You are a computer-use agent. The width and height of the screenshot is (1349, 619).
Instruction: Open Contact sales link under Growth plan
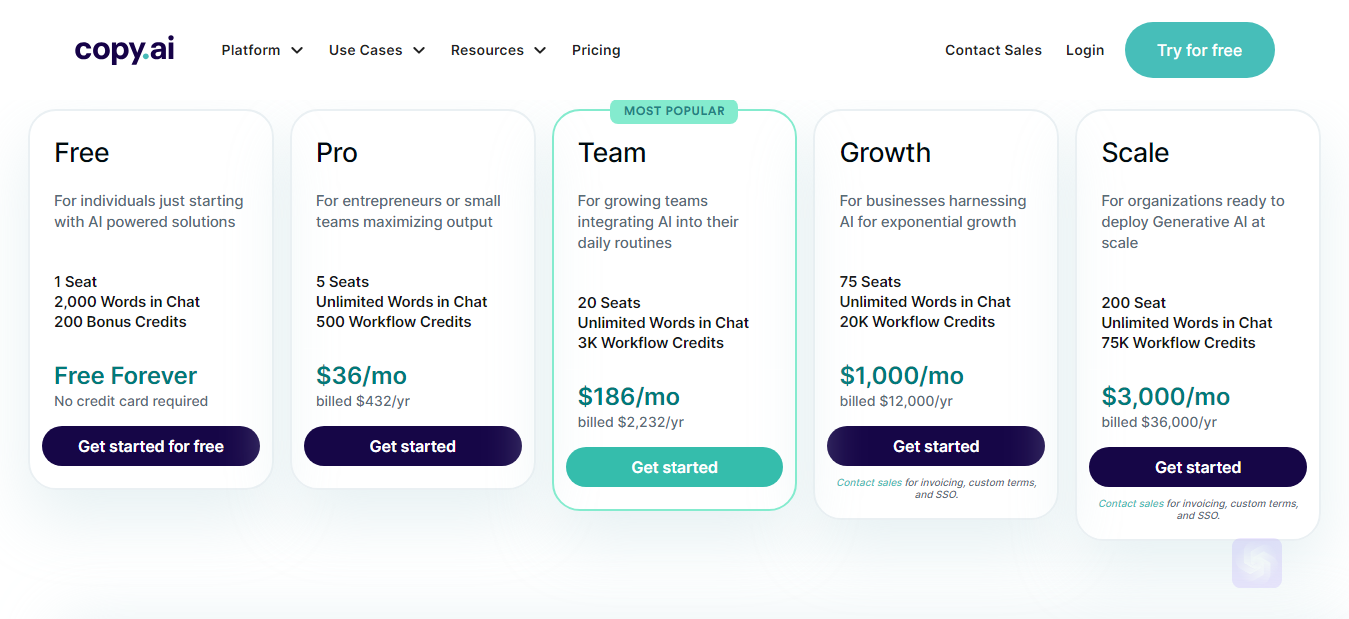[x=869, y=483]
